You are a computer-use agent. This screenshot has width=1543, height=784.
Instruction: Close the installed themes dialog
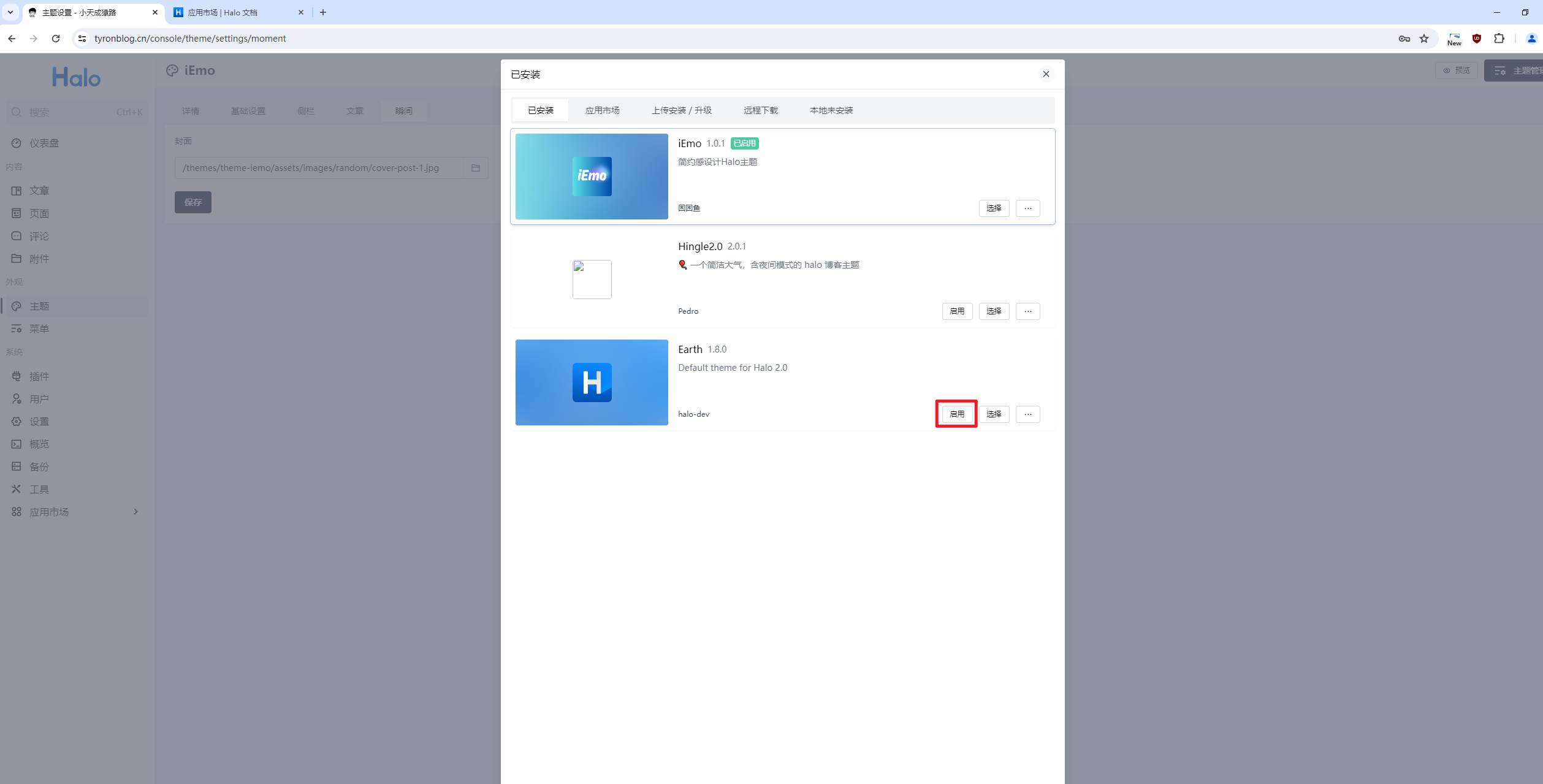1046,74
